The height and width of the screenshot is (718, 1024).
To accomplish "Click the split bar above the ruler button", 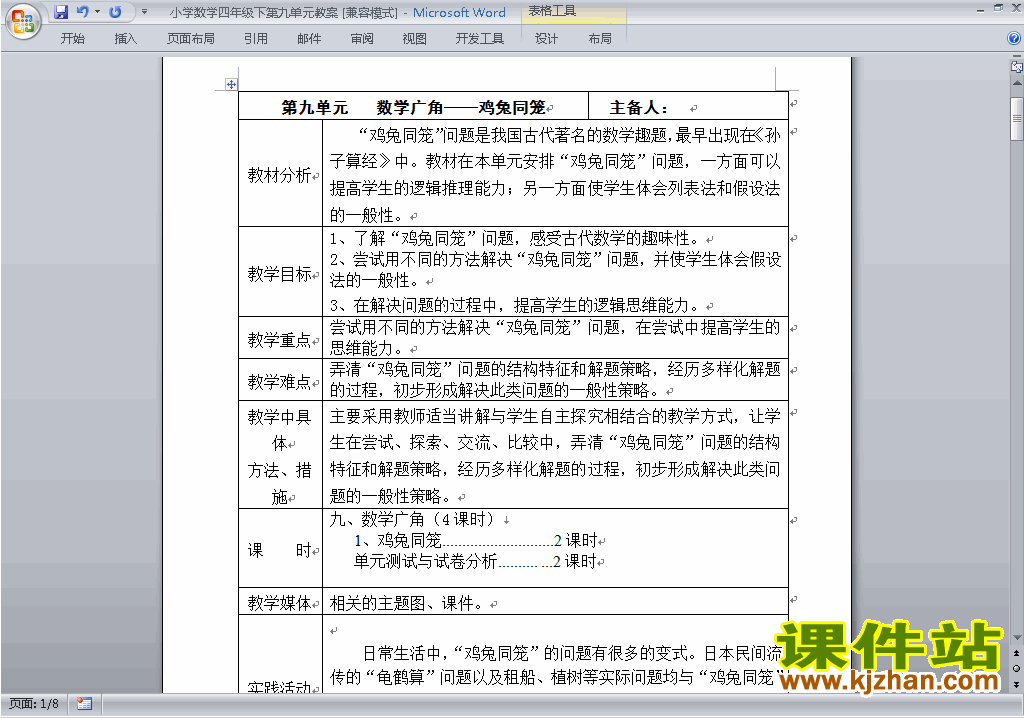I will 1017,58.
